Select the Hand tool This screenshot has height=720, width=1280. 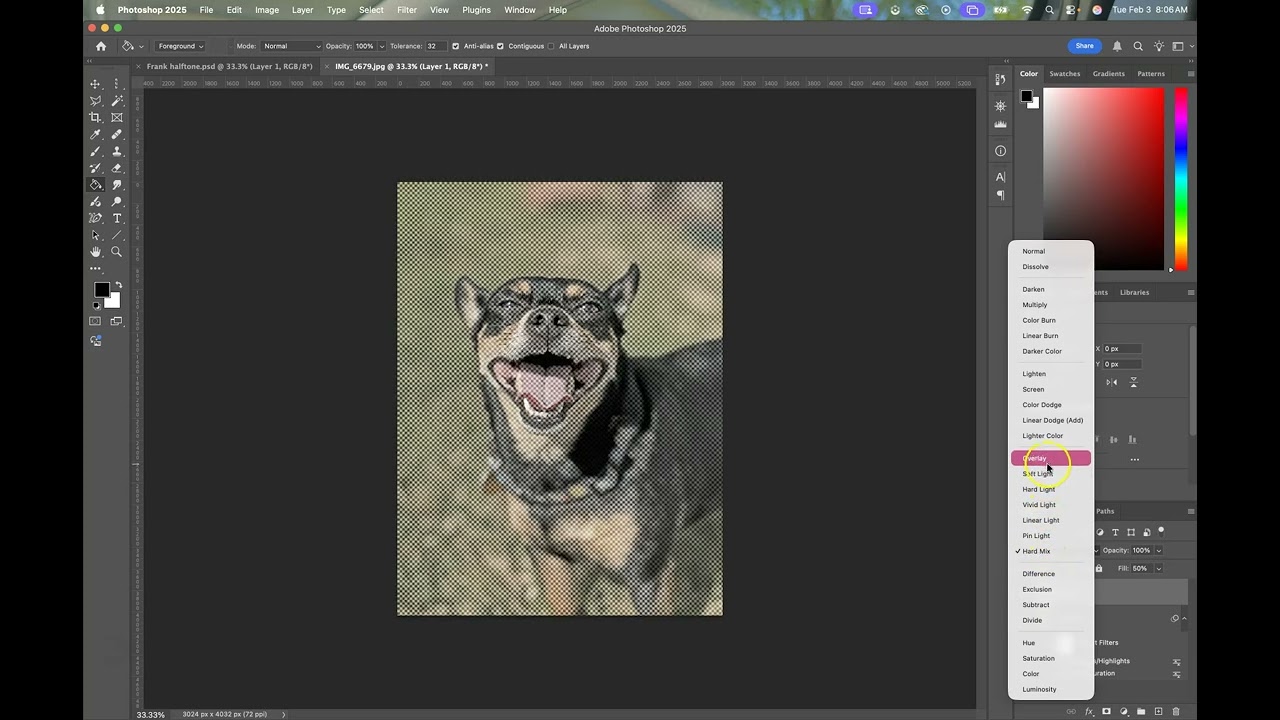point(96,252)
